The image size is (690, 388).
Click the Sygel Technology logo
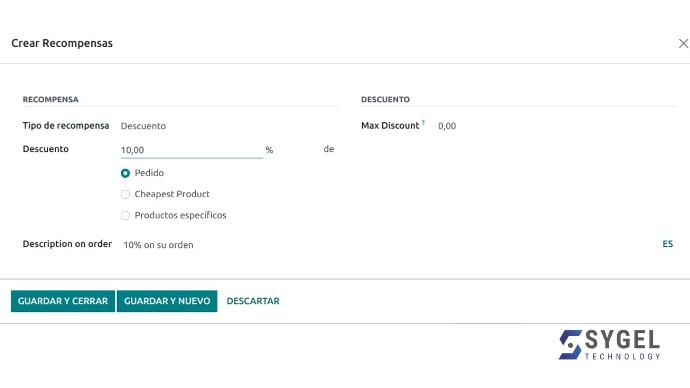609,344
